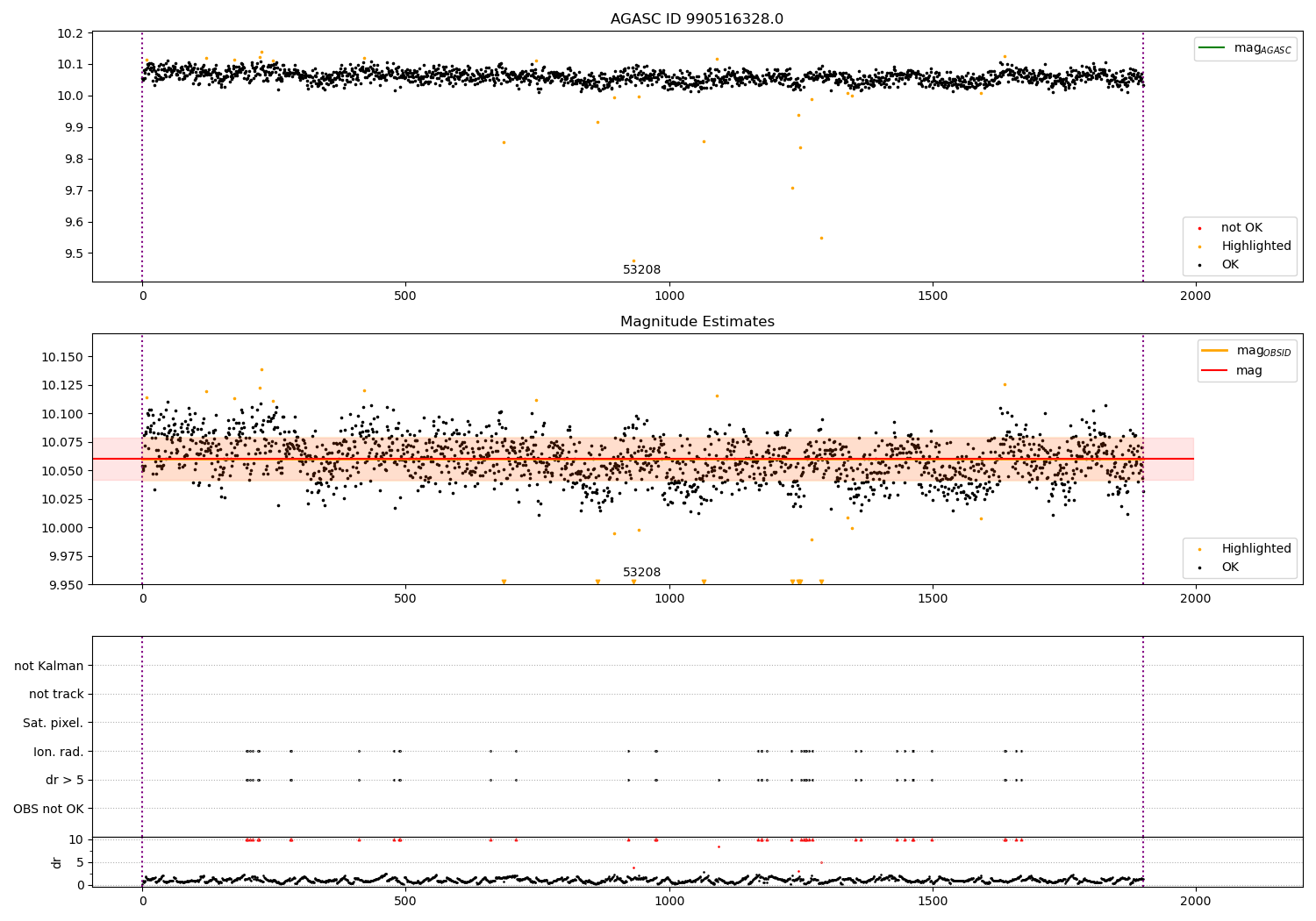Select the not Kalman axis label

coord(49,666)
